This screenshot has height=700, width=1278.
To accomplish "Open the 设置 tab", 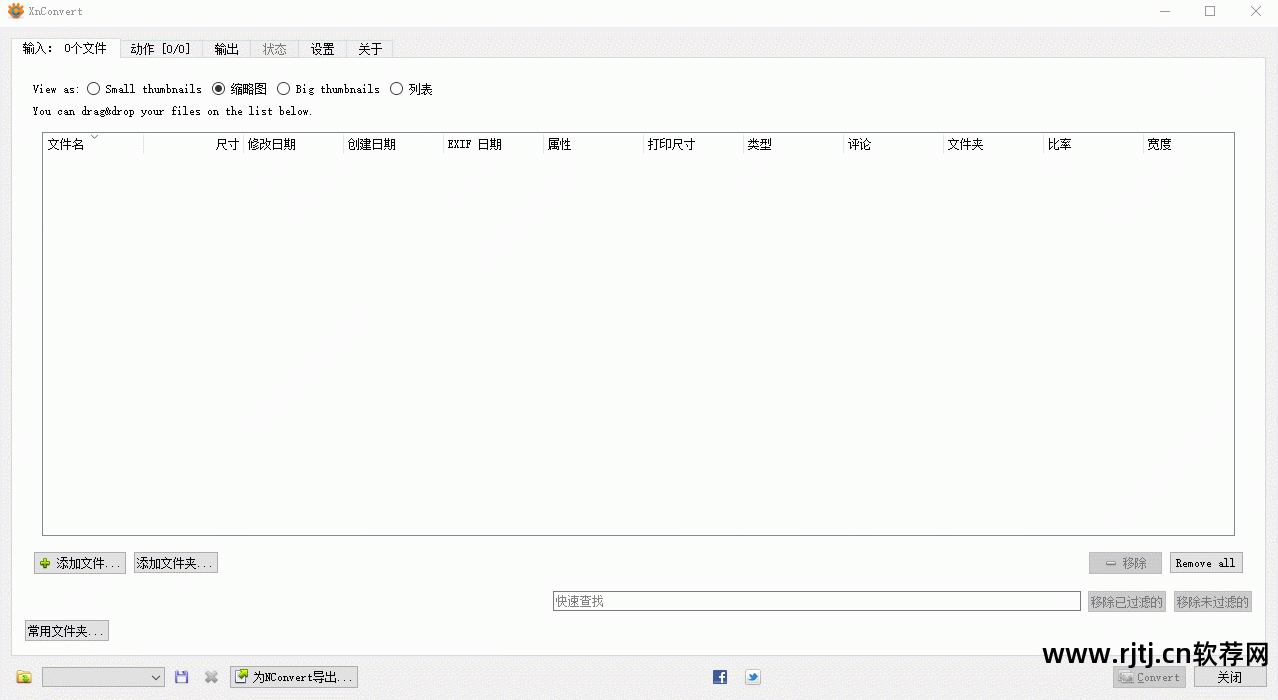I will coord(323,49).
